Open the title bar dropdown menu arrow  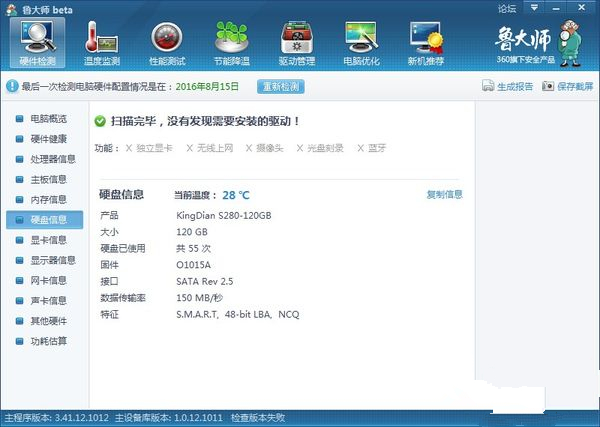[x=534, y=8]
